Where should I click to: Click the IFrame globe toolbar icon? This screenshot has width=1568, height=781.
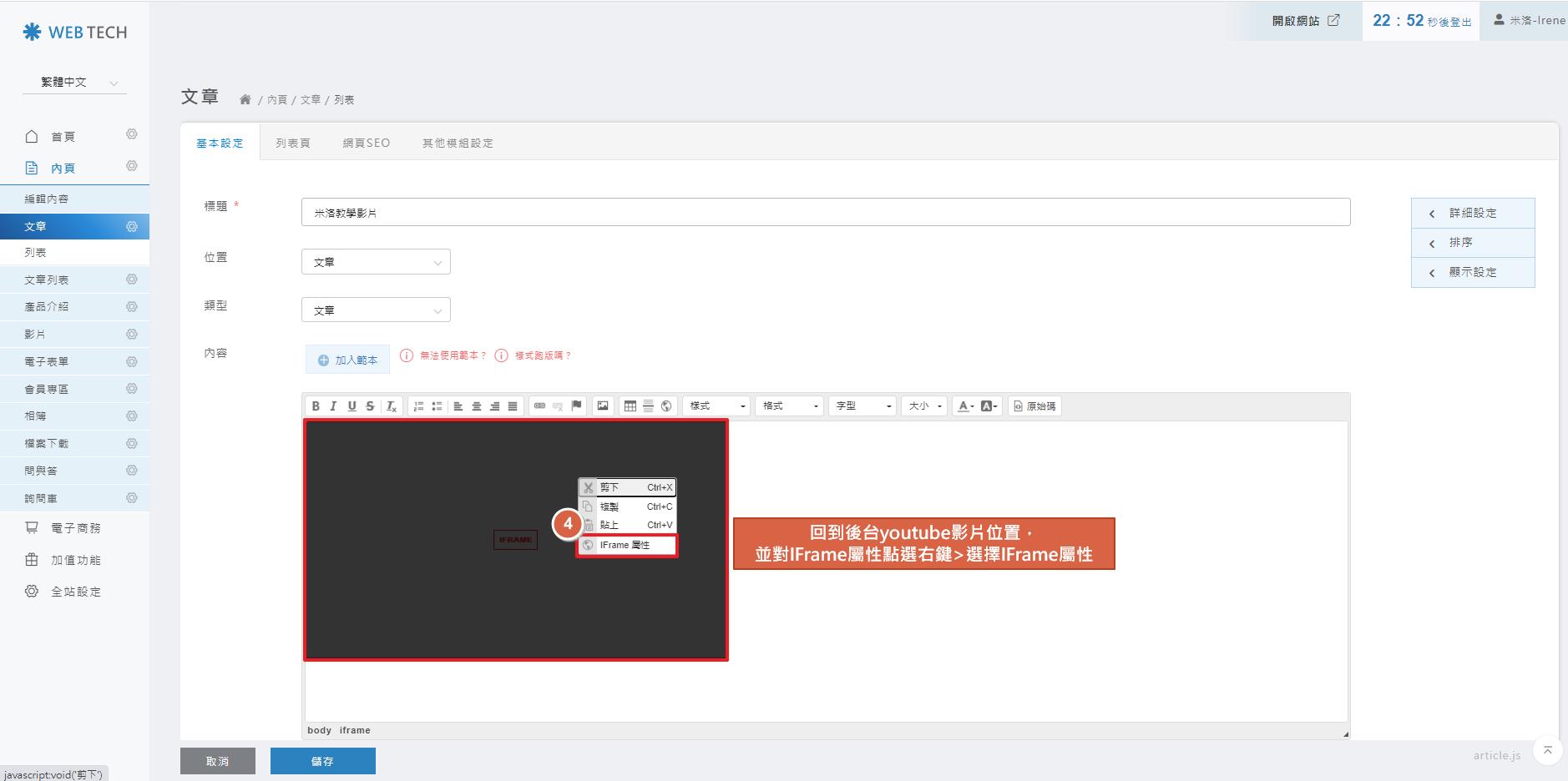tap(666, 406)
